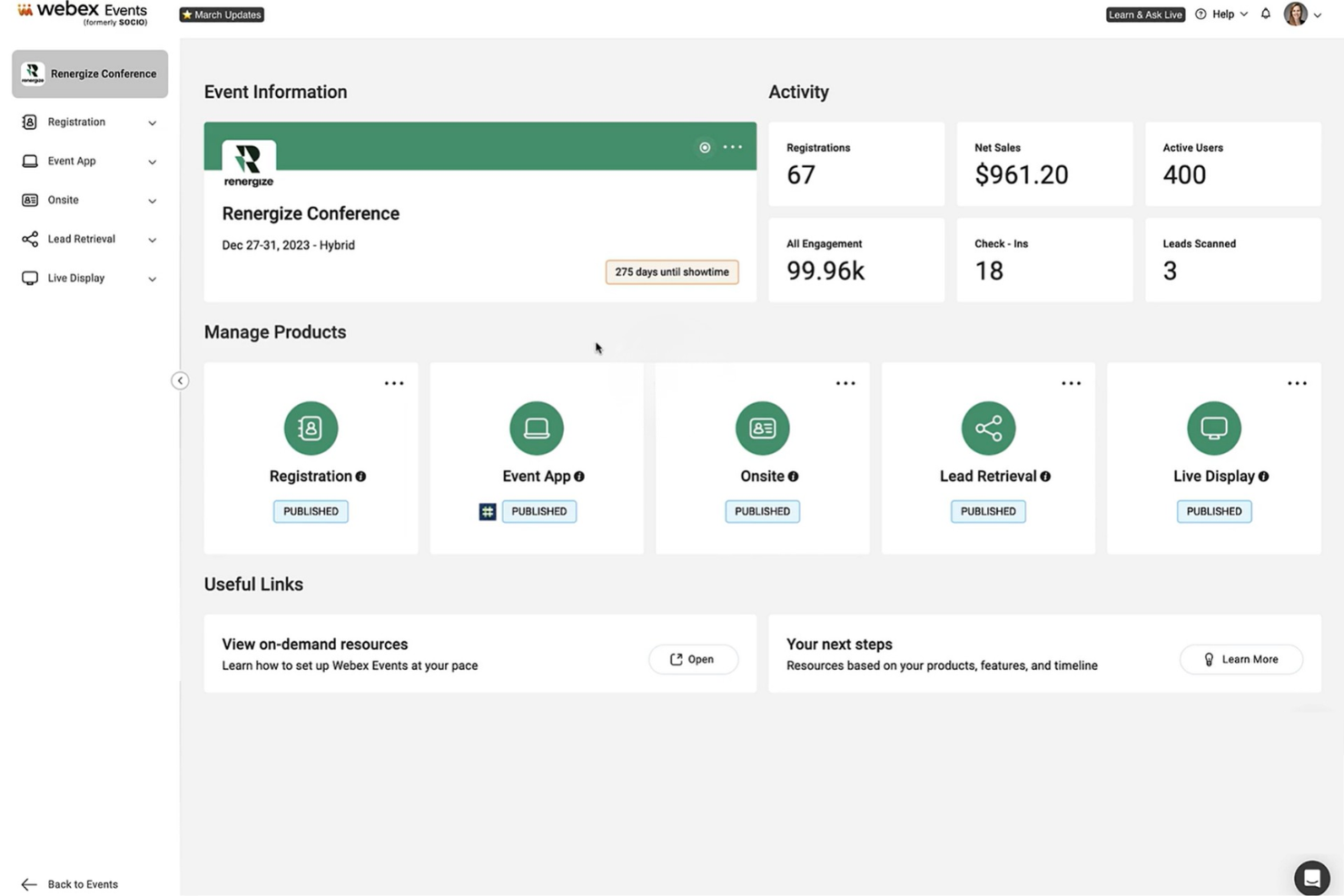Open the Registrations activity card
The width and height of the screenshot is (1344, 896).
pyautogui.click(x=856, y=164)
